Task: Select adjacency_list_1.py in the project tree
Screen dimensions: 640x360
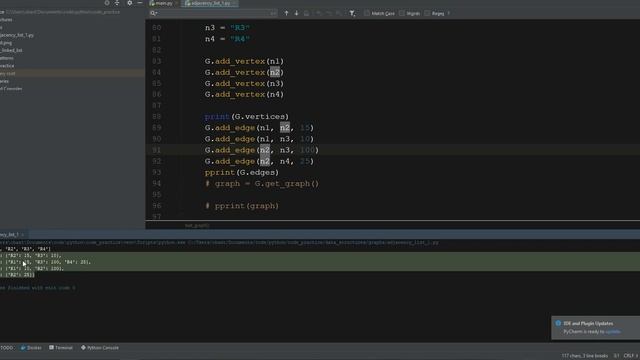Action: 17,35
